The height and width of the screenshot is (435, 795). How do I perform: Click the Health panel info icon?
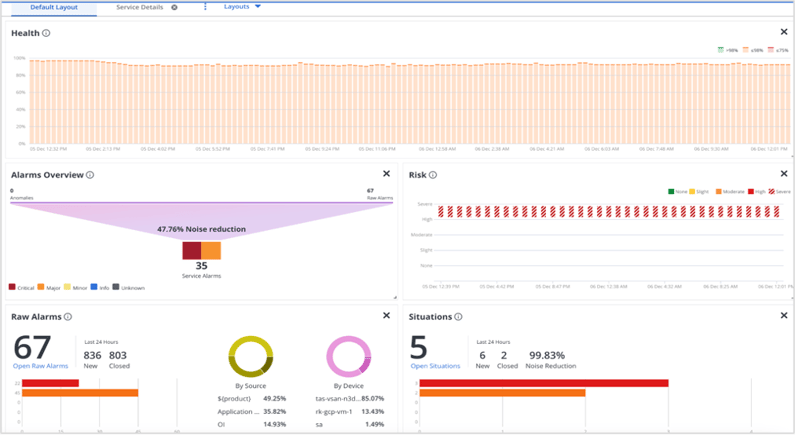point(47,33)
